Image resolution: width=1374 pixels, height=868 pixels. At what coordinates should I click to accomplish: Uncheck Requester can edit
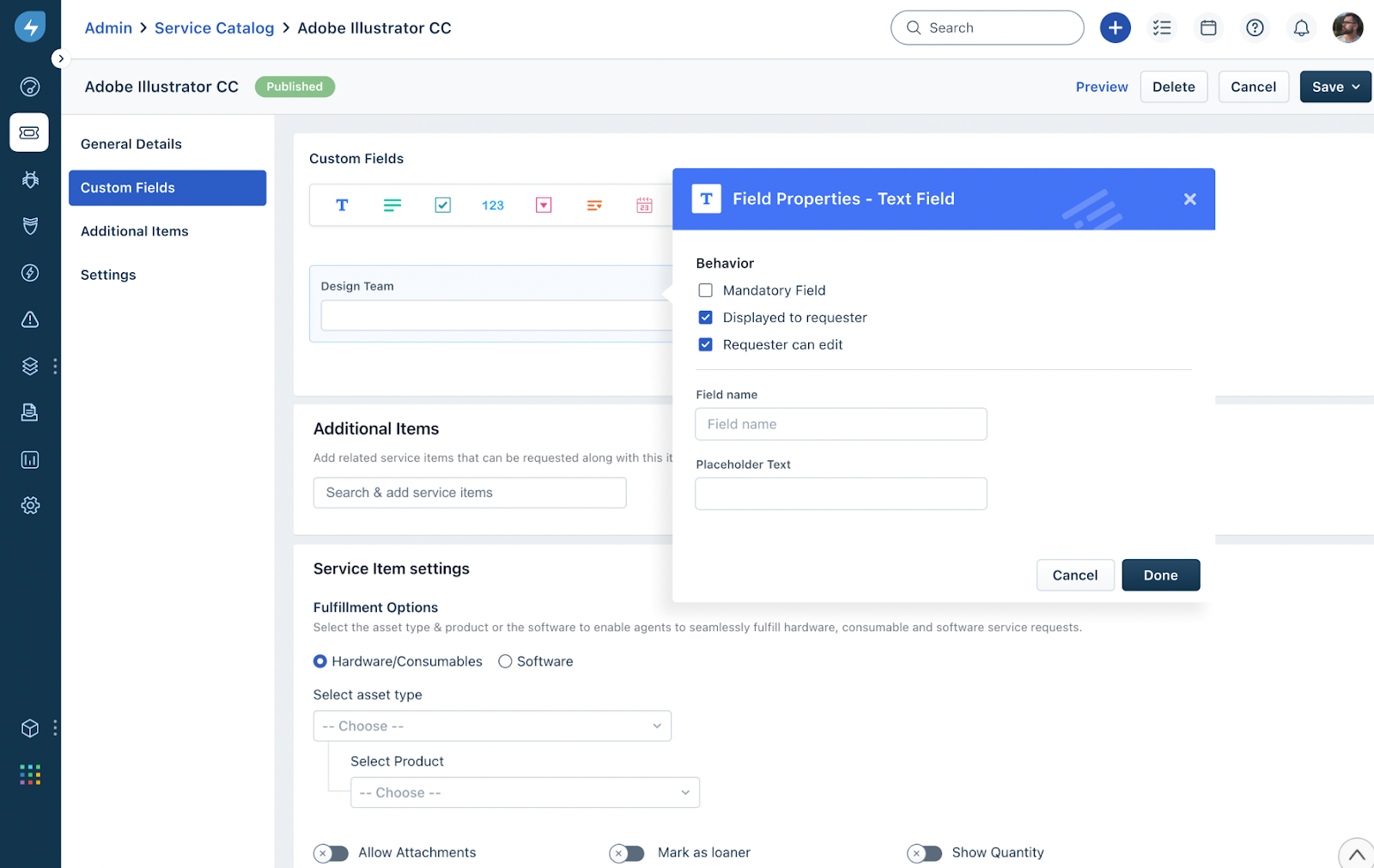click(x=706, y=345)
